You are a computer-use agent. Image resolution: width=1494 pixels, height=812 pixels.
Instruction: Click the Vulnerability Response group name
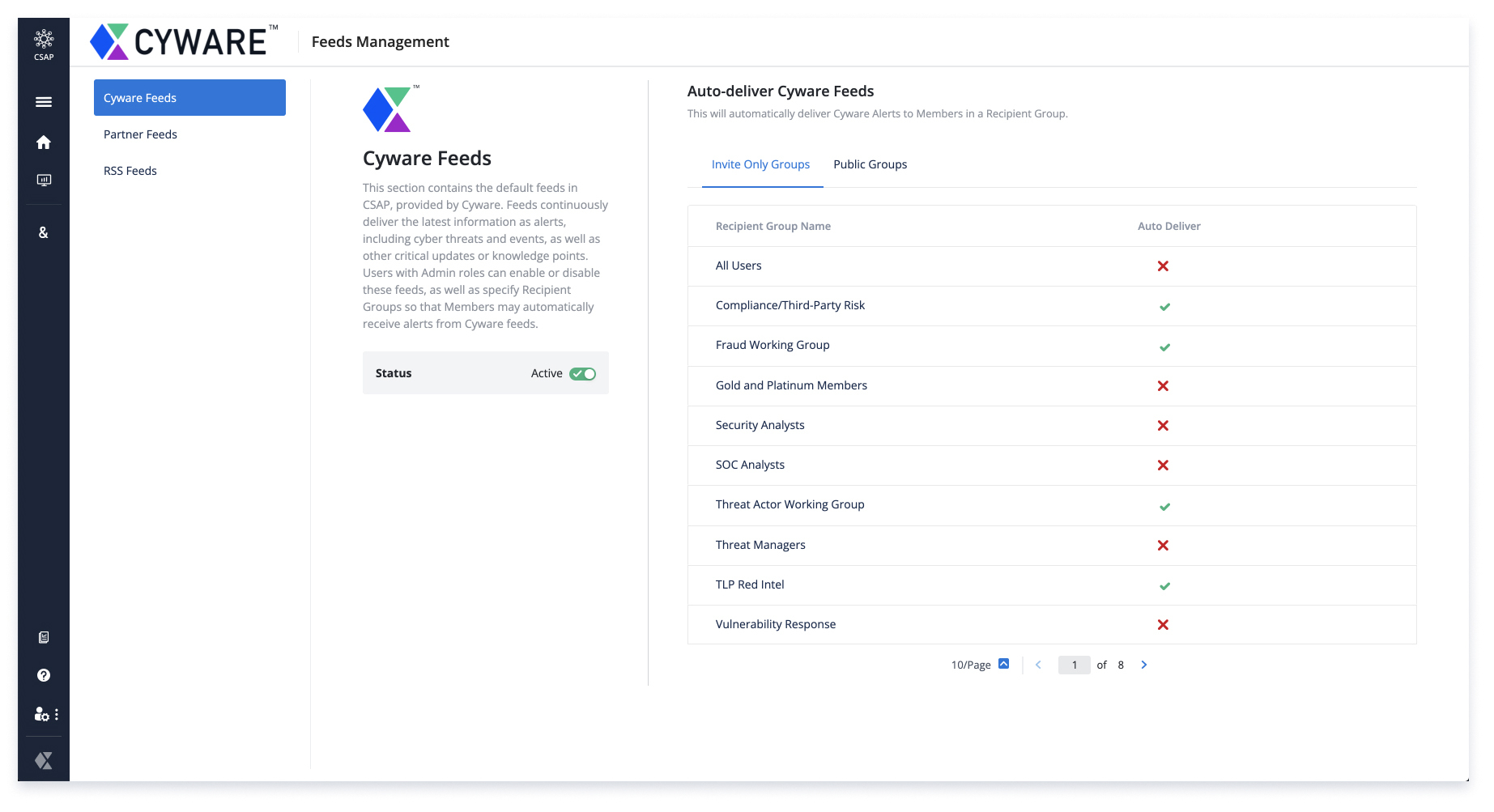coord(776,624)
